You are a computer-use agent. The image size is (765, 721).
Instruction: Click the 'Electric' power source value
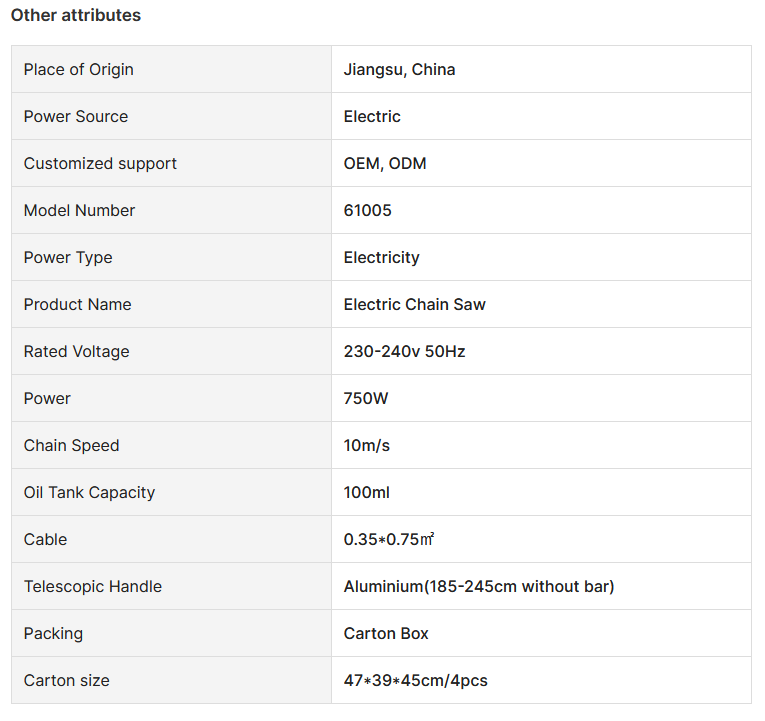tap(372, 116)
